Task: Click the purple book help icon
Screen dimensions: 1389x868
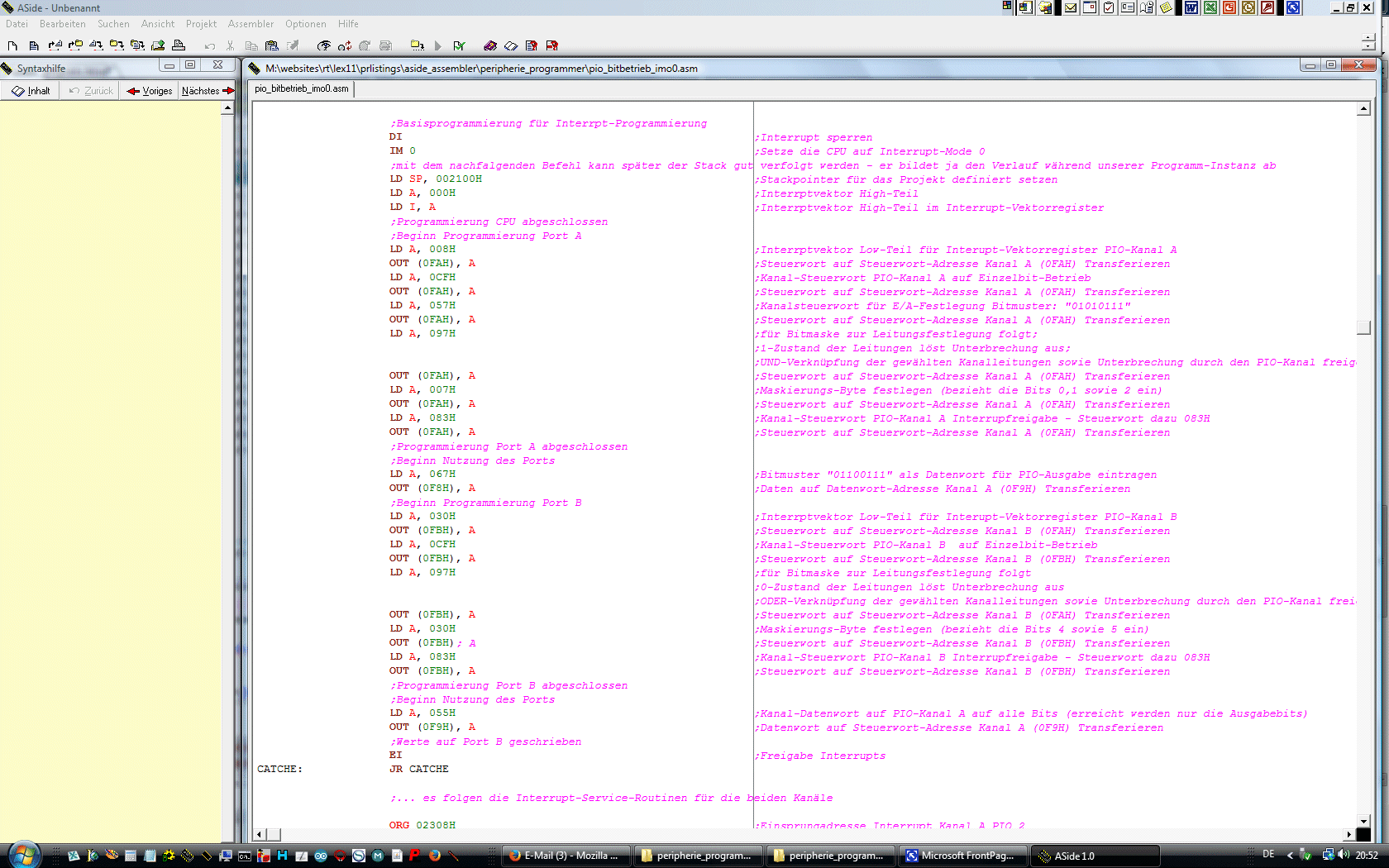Action: pos(490,45)
